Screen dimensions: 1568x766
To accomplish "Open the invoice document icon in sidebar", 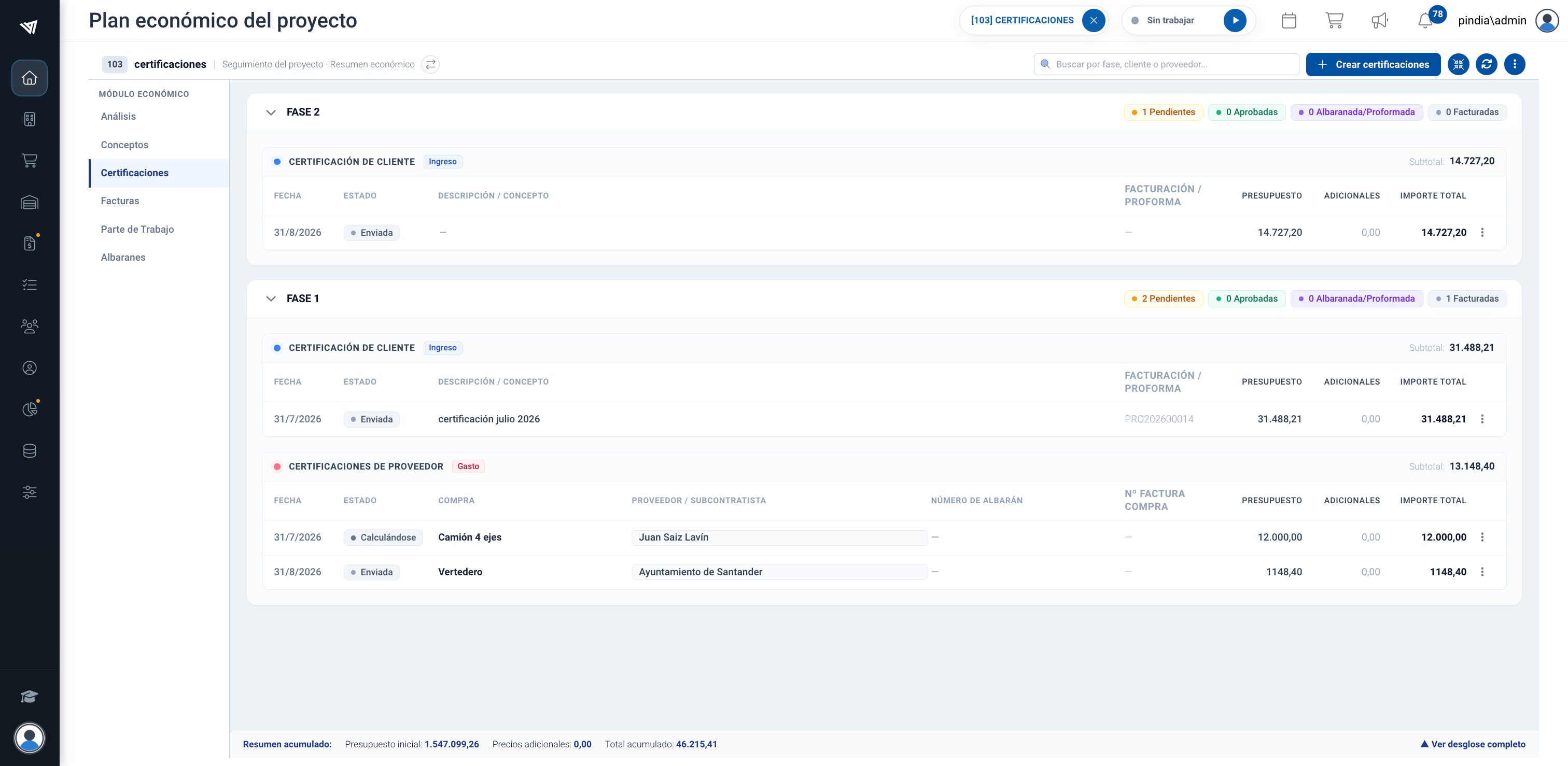I will click(x=29, y=244).
